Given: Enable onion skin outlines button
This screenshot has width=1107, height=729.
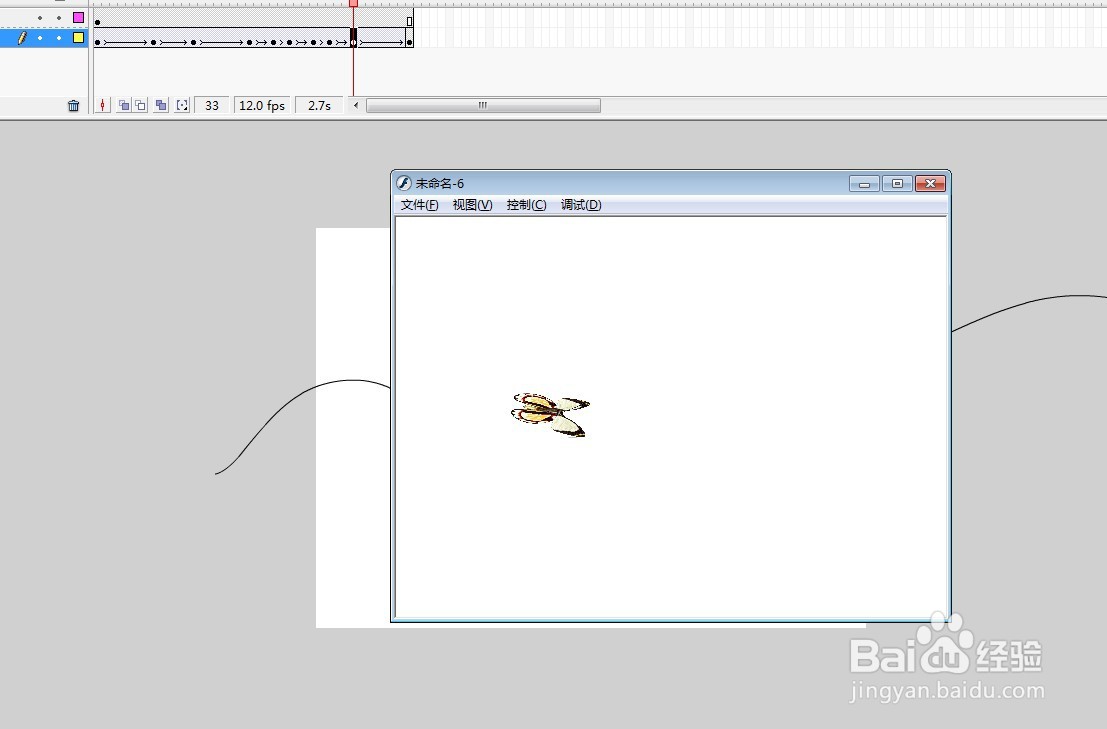Looking at the screenshot, I should [x=140, y=105].
